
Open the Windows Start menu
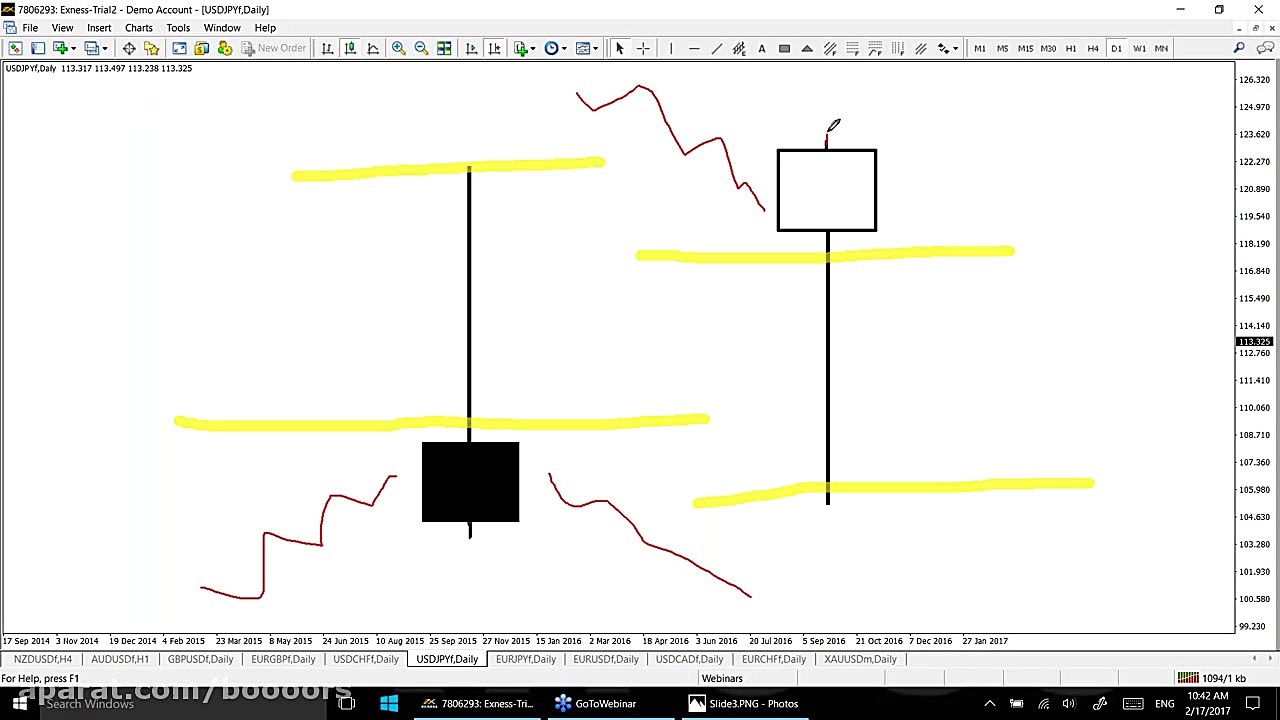(x=19, y=704)
